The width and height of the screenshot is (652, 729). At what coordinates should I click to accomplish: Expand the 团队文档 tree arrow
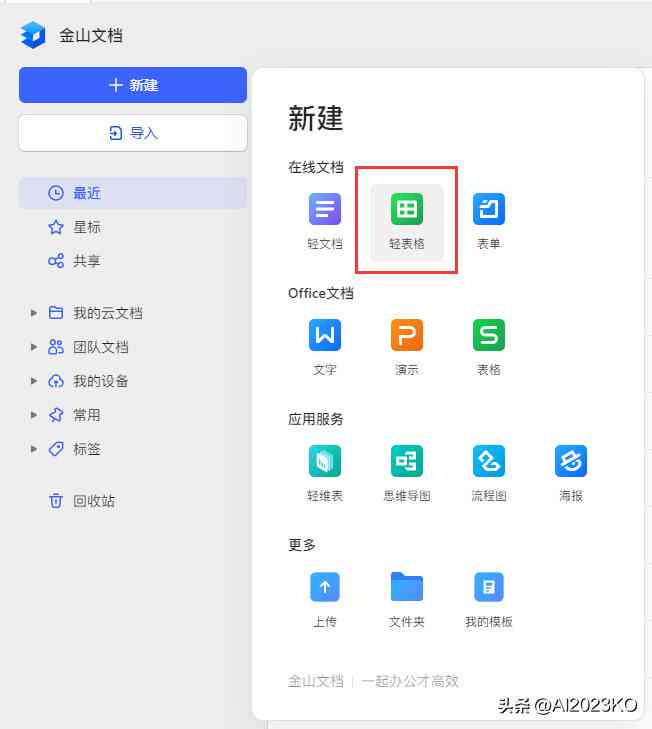(33, 347)
